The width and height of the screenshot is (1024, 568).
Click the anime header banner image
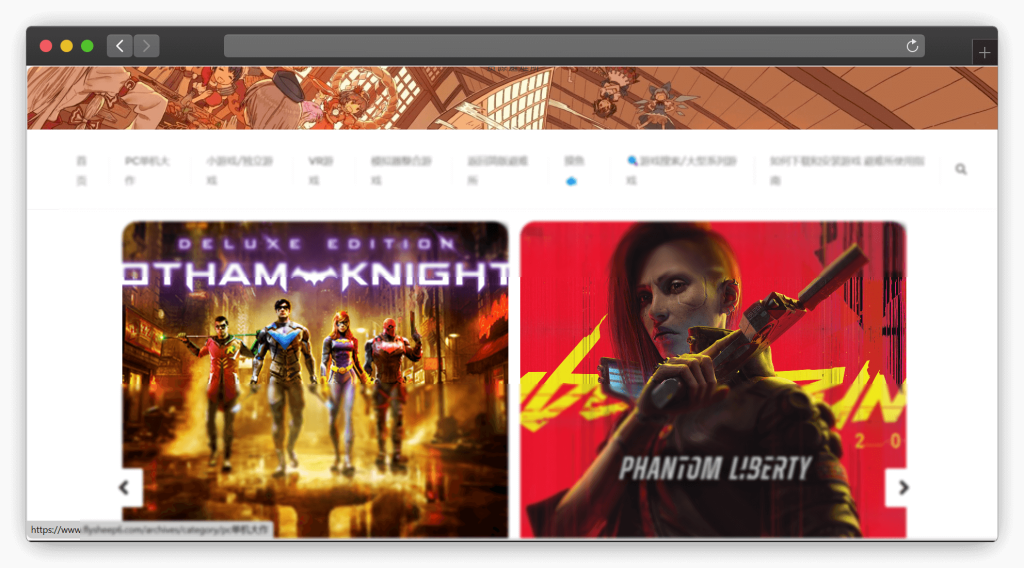(x=512, y=98)
